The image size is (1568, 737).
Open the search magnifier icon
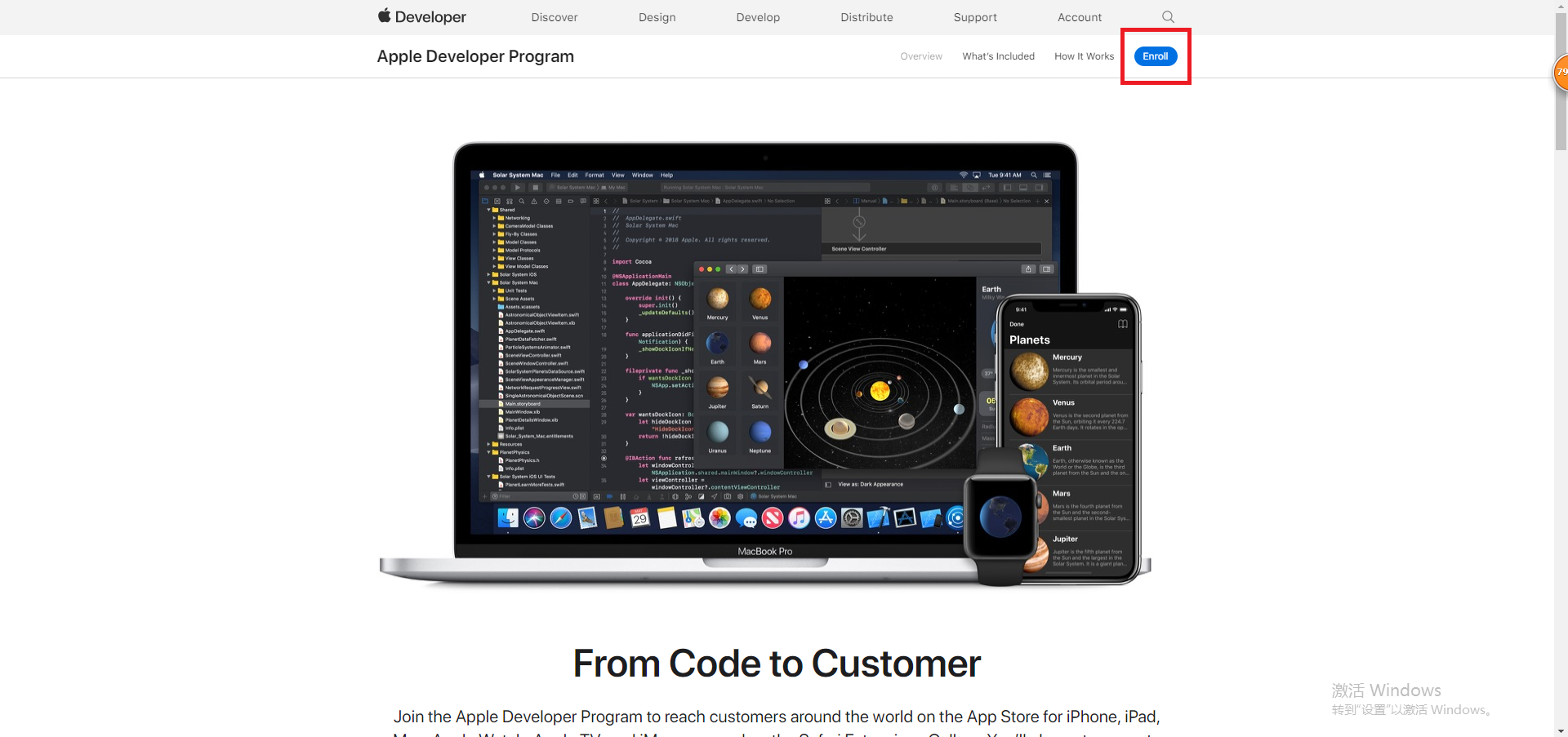1168,16
